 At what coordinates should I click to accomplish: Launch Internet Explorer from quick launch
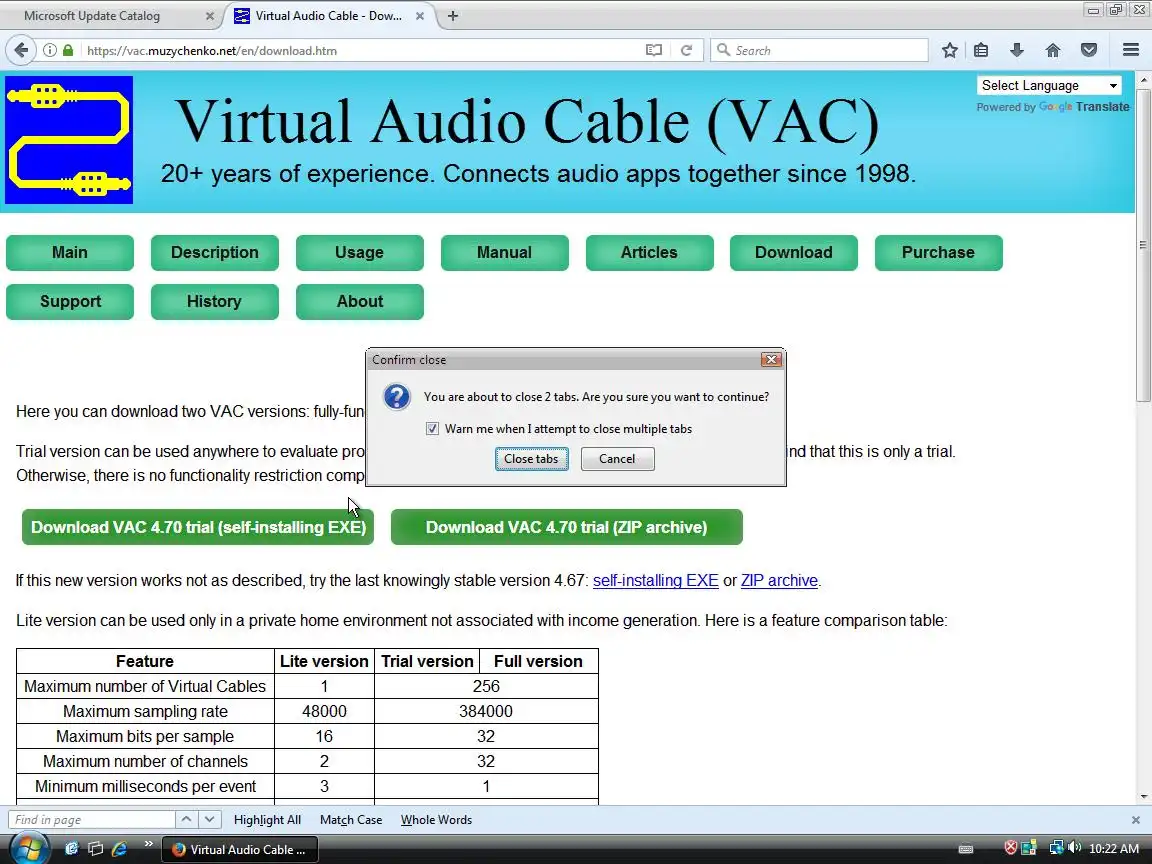tap(119, 849)
